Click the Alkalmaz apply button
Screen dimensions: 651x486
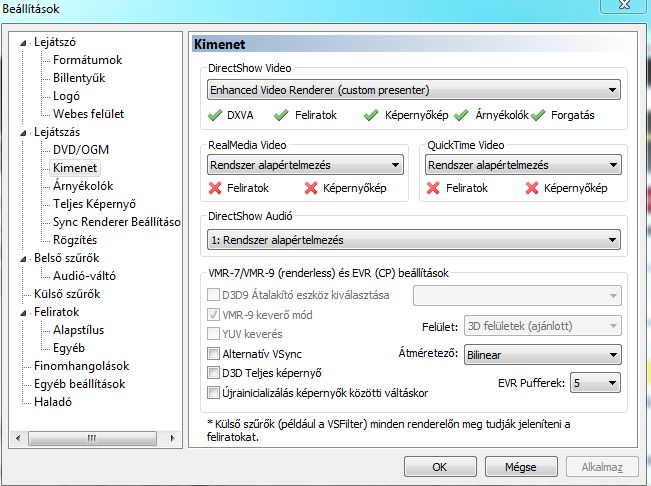(x=602, y=467)
